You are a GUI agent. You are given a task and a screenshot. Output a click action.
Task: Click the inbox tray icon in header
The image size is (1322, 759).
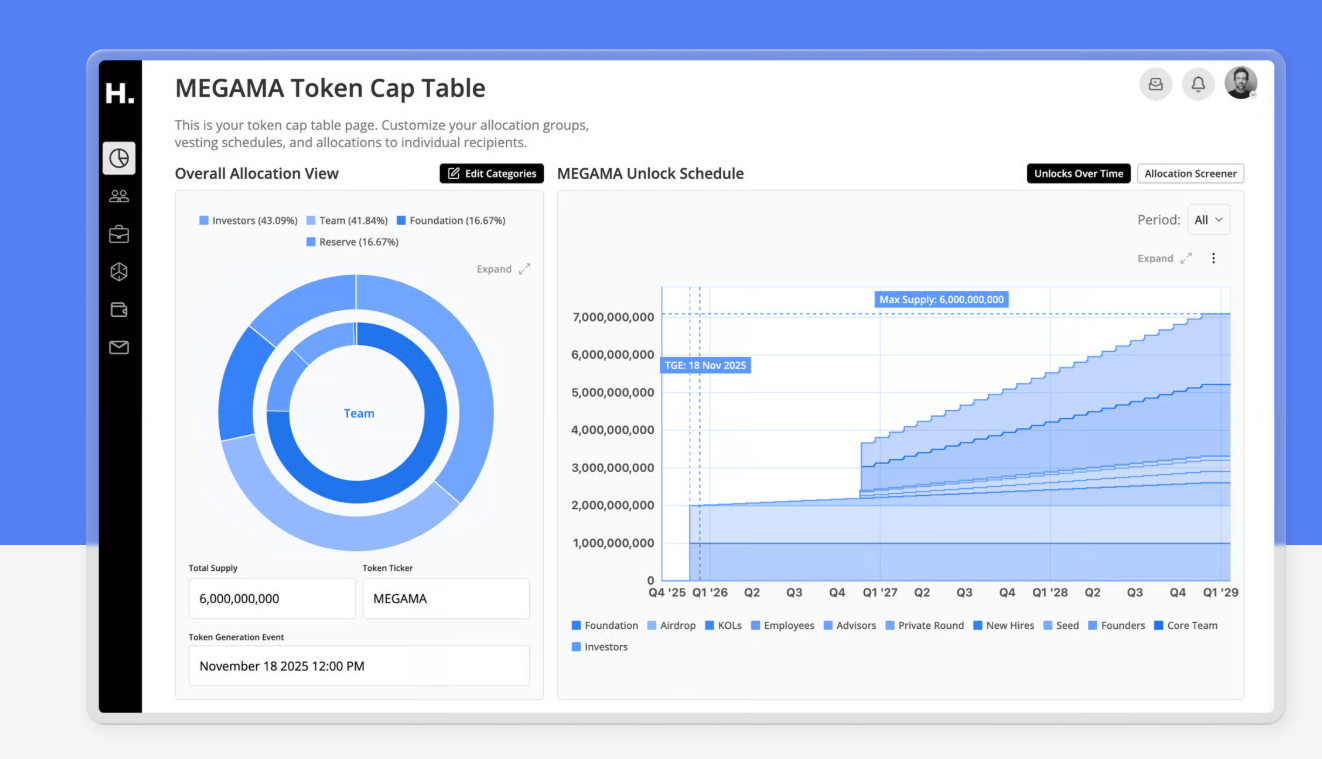click(1156, 84)
